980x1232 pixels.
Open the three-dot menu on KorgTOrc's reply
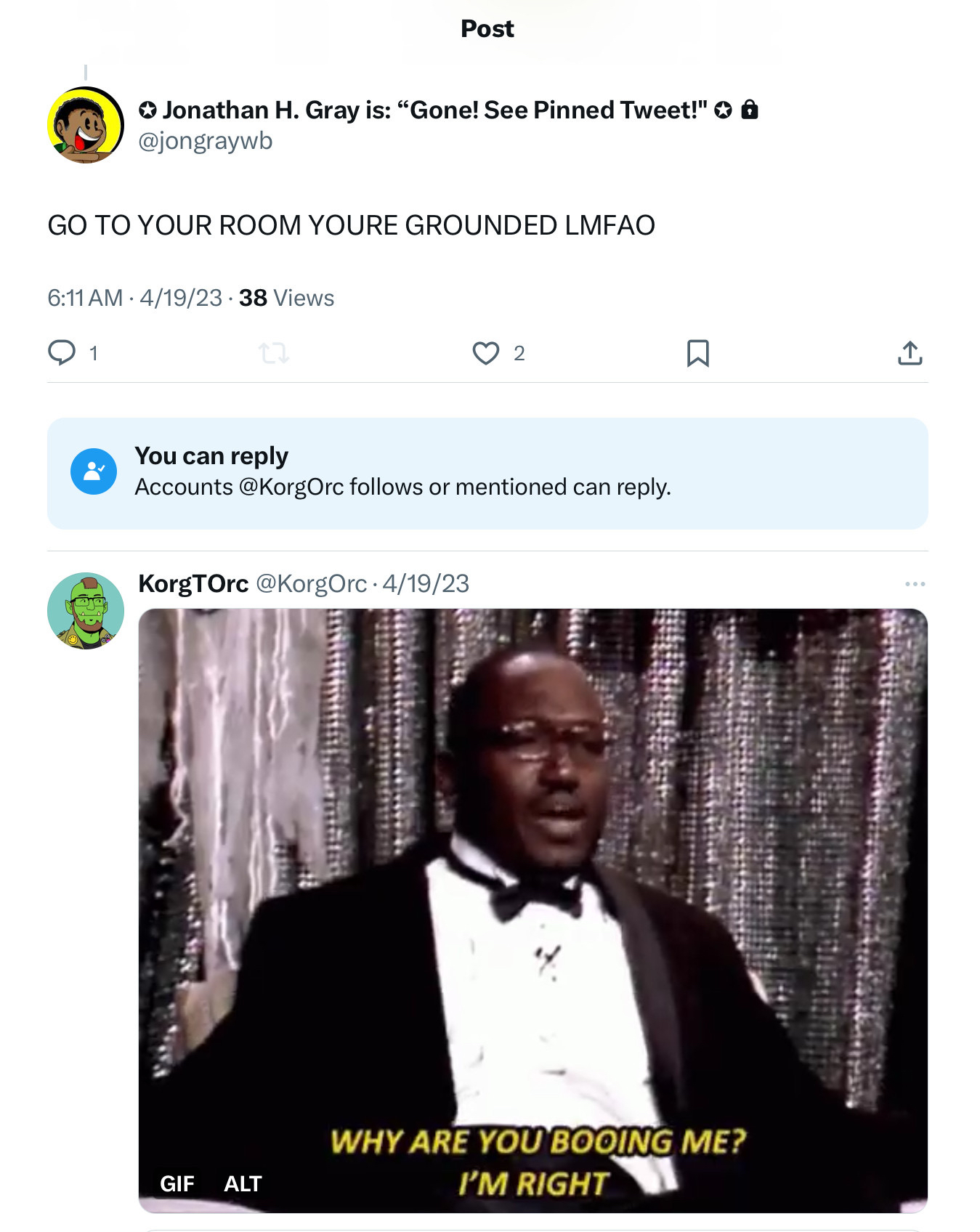point(915,584)
